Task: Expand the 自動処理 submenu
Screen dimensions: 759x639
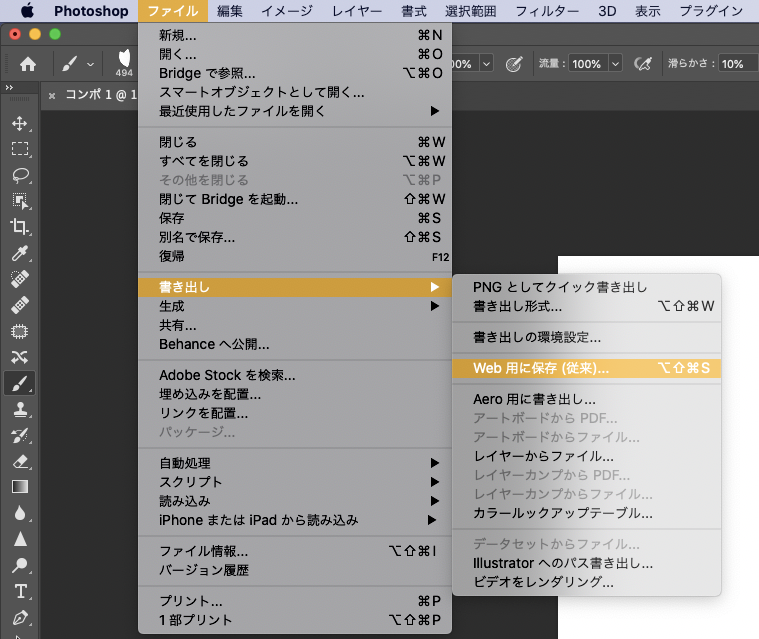Action: 295,463
